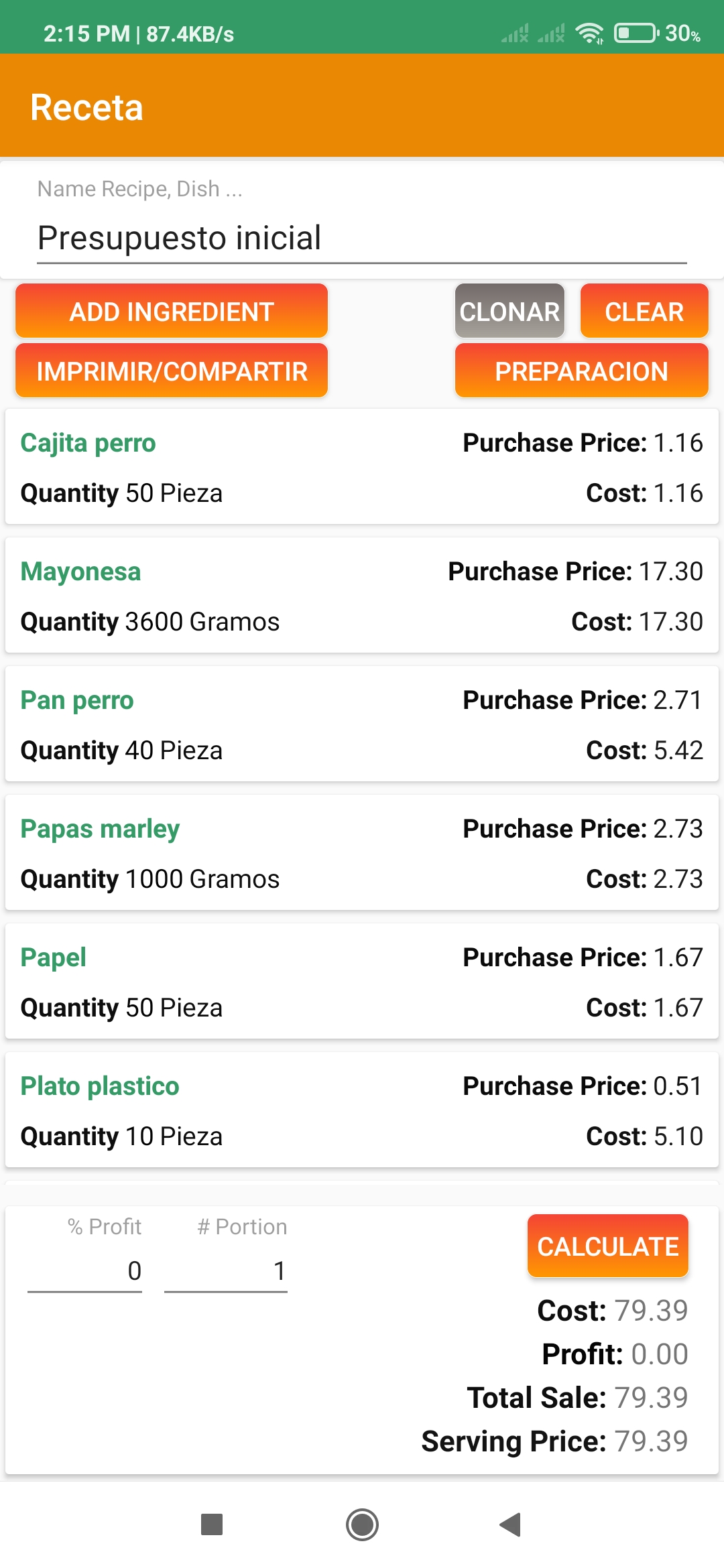Edit the recipe name field
724x1568 pixels.
[362, 239]
